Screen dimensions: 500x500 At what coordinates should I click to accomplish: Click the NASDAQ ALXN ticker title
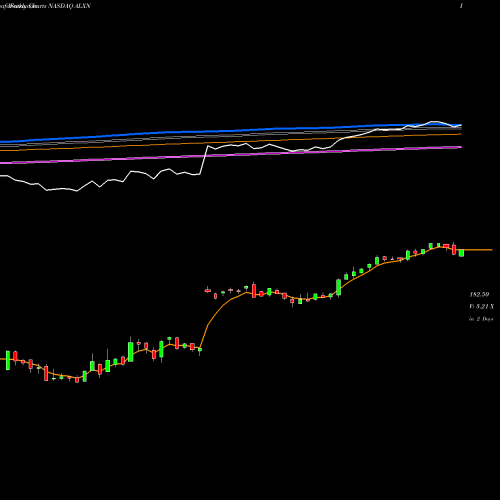click(69, 6)
